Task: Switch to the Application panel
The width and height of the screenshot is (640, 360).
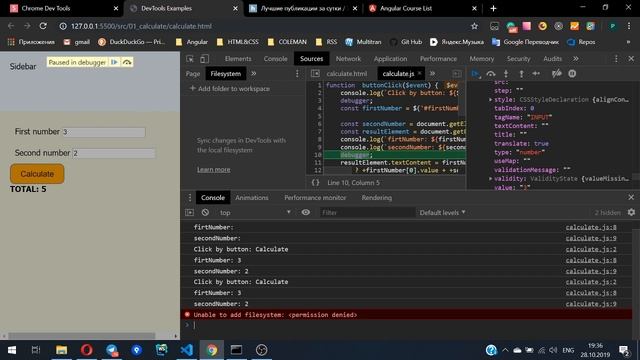Action: coord(390,59)
